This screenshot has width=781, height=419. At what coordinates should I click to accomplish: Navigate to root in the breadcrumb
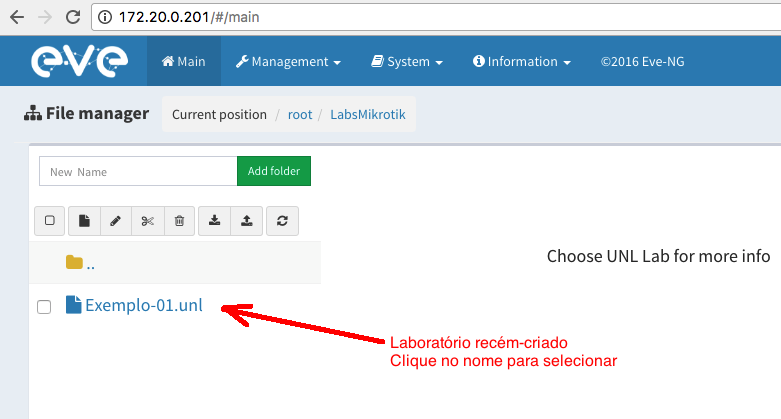pyautogui.click(x=300, y=114)
